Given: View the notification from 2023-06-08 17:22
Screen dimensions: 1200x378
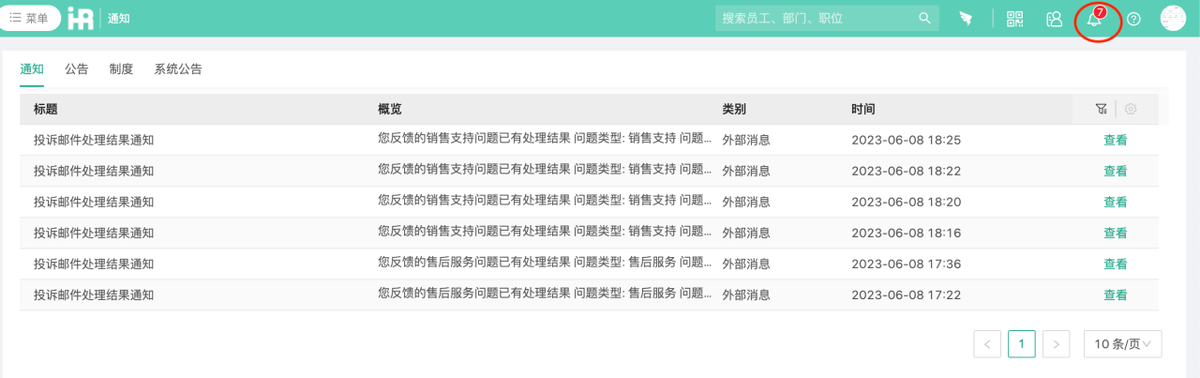Looking at the screenshot, I should click(x=1115, y=295).
